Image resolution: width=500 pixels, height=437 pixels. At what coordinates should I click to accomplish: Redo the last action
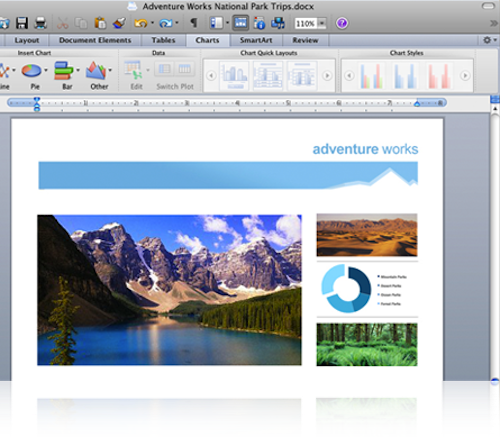tap(166, 23)
